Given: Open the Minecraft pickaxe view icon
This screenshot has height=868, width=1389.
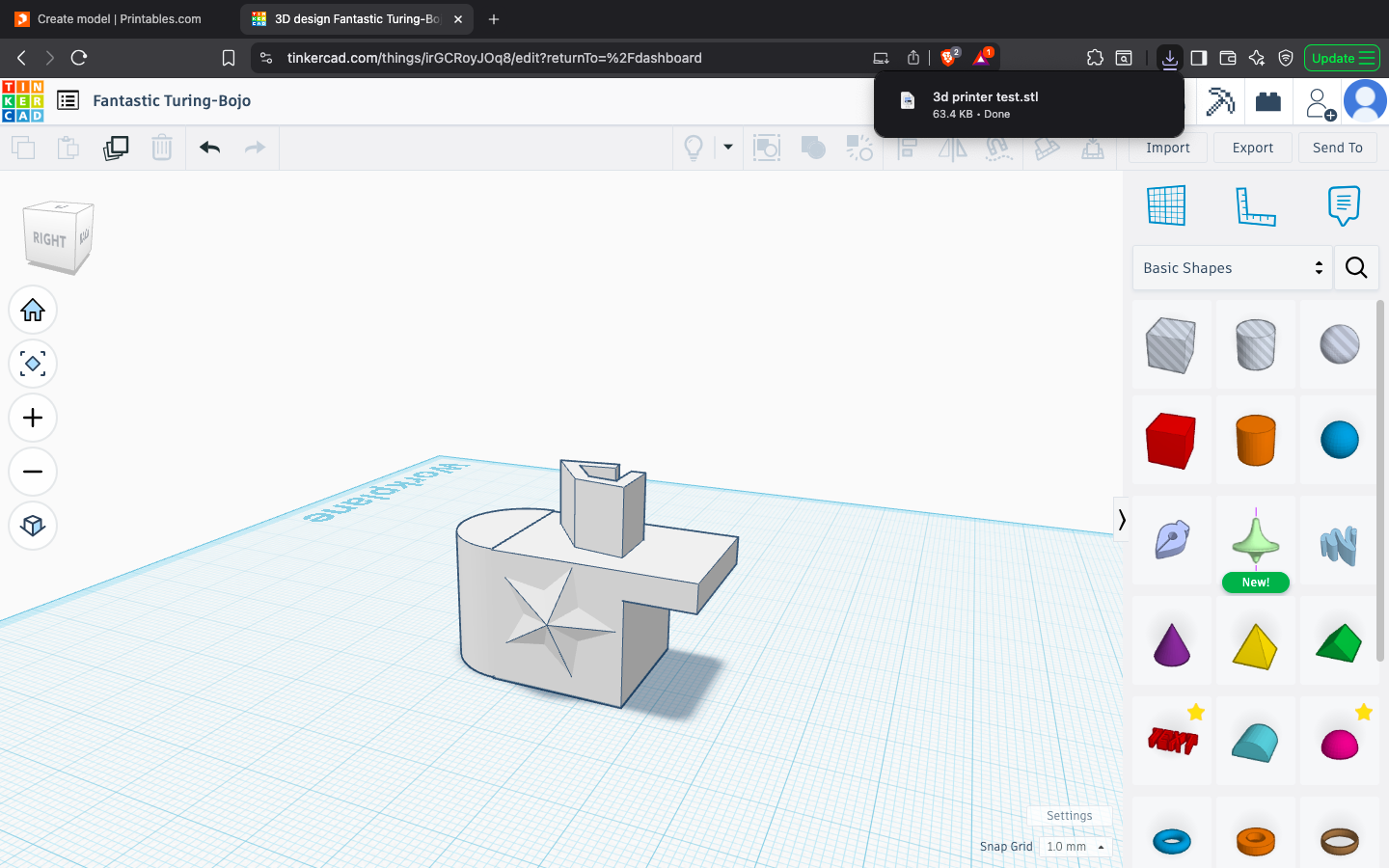Looking at the screenshot, I should coord(1221,101).
